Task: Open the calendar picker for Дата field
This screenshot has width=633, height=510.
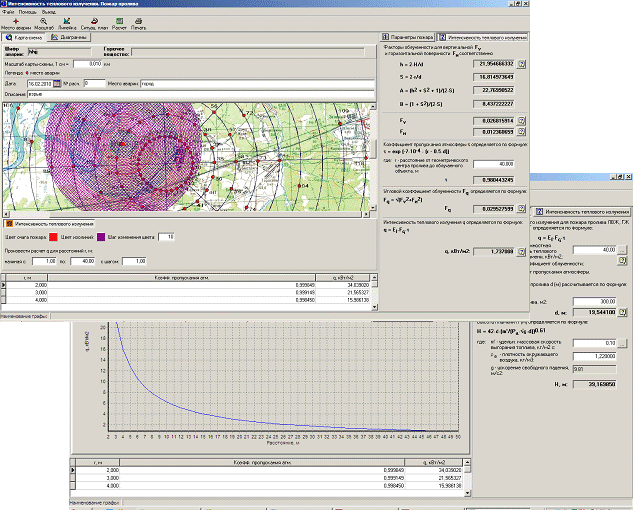Action: coord(57,83)
